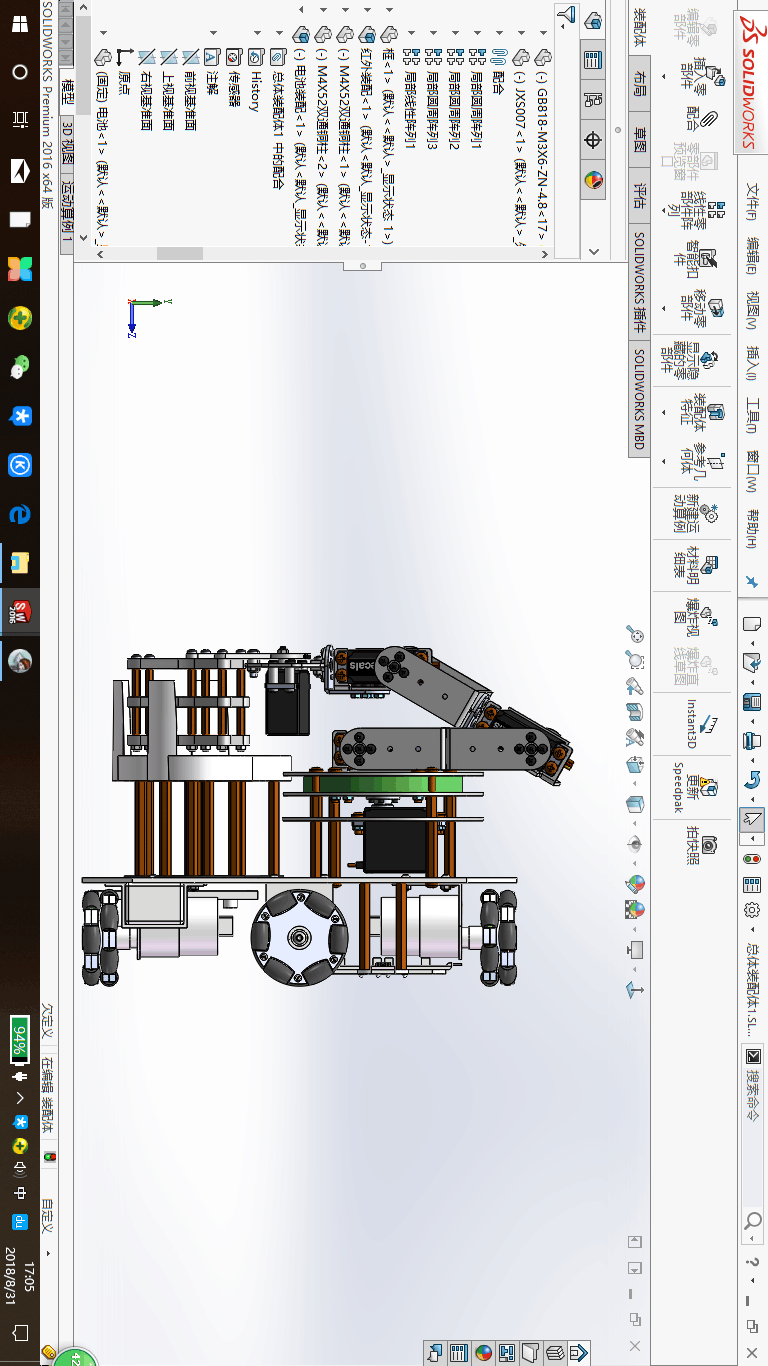Toggle Hide/Show Items eye icon

[x=634, y=845]
